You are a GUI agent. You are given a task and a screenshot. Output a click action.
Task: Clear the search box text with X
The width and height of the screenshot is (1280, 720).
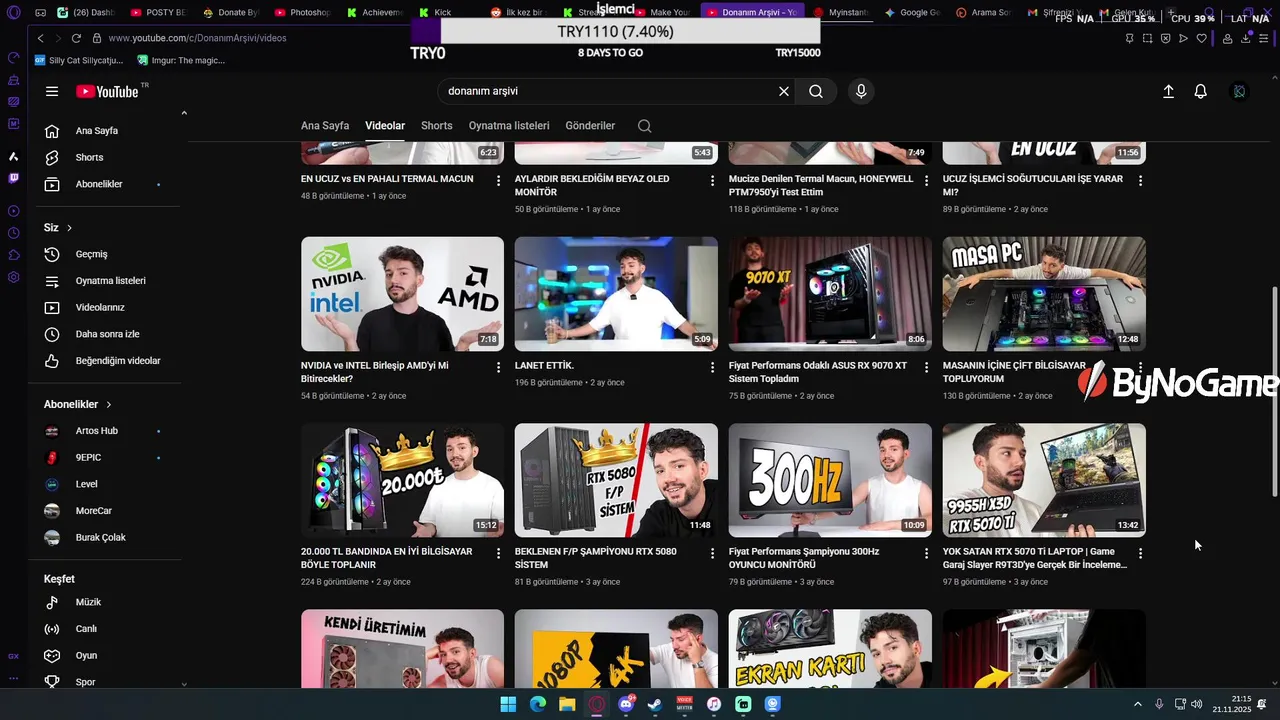pyautogui.click(x=784, y=91)
